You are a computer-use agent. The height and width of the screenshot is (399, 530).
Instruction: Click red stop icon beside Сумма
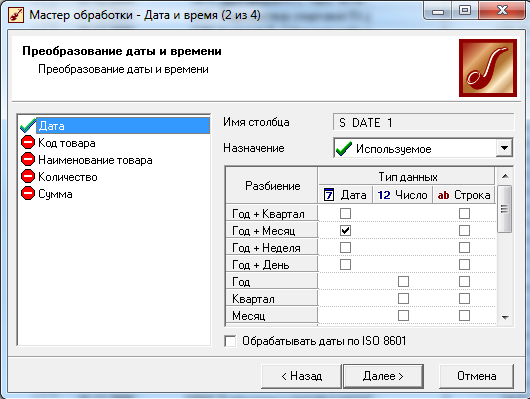pyautogui.click(x=28, y=193)
